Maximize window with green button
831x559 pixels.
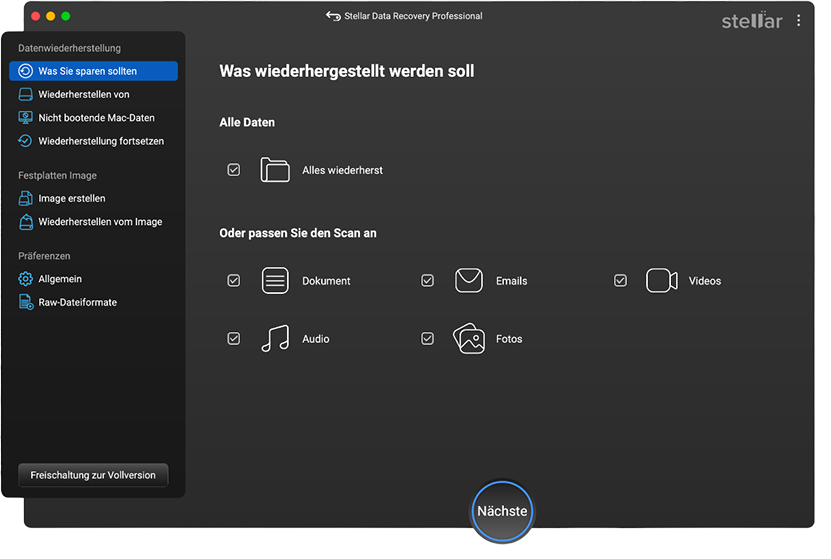tap(66, 16)
